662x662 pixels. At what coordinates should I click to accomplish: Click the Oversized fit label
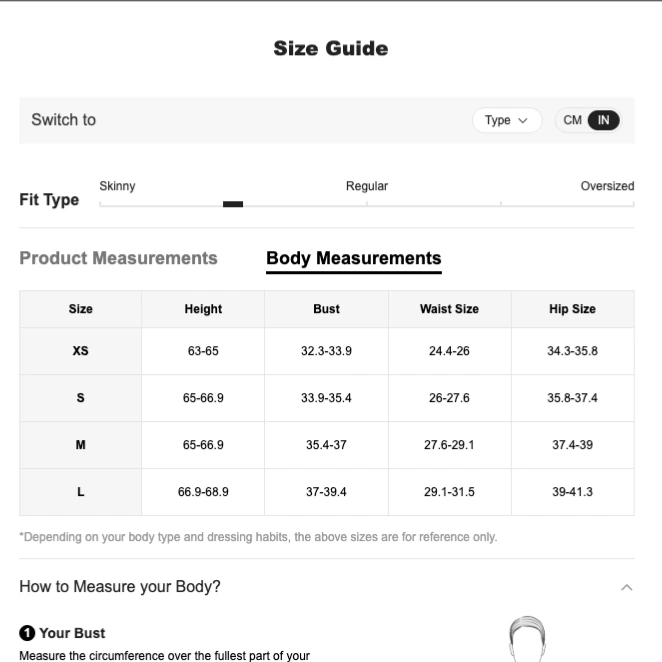click(607, 186)
